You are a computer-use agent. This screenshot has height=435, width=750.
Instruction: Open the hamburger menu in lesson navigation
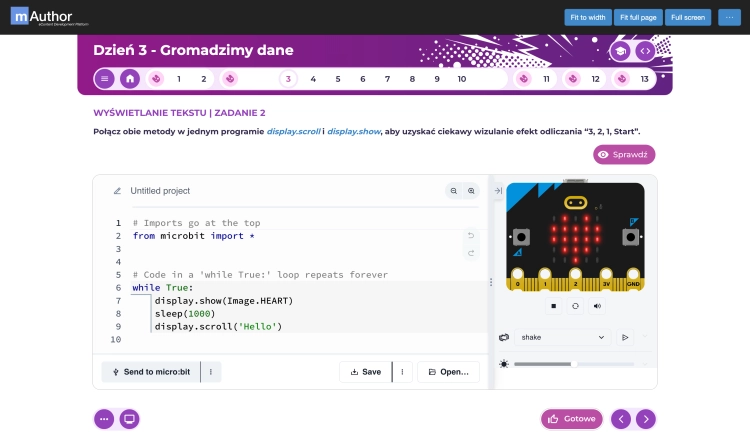(x=104, y=79)
